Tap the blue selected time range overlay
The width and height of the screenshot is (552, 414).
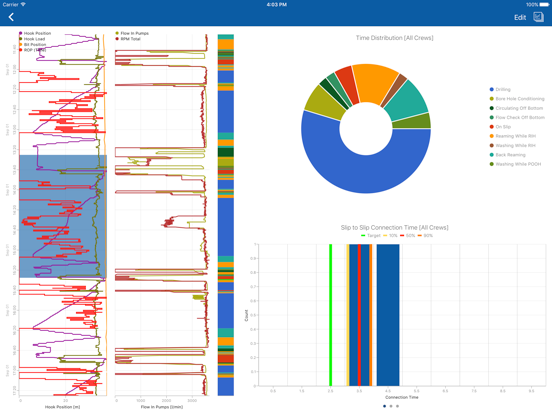point(63,216)
